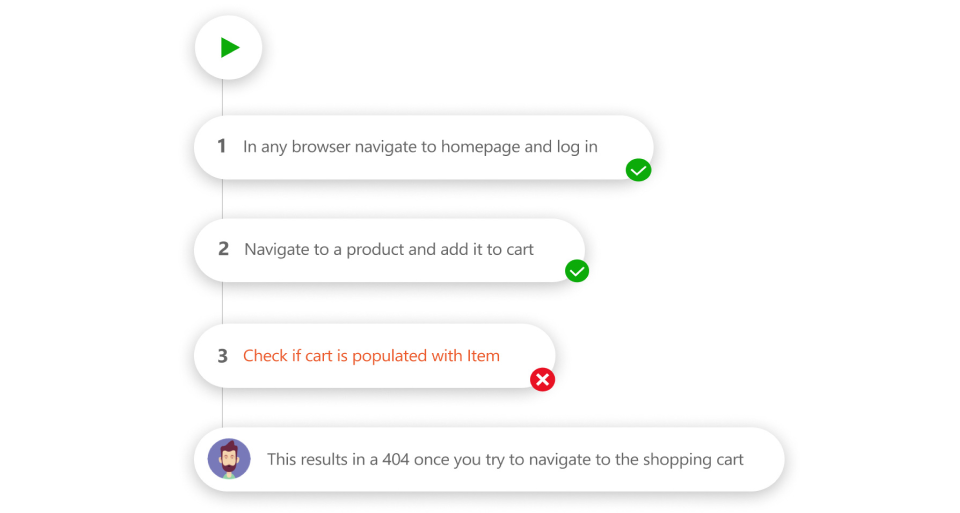Select step number 1 label
The height and width of the screenshot is (513, 960).
(x=222, y=146)
